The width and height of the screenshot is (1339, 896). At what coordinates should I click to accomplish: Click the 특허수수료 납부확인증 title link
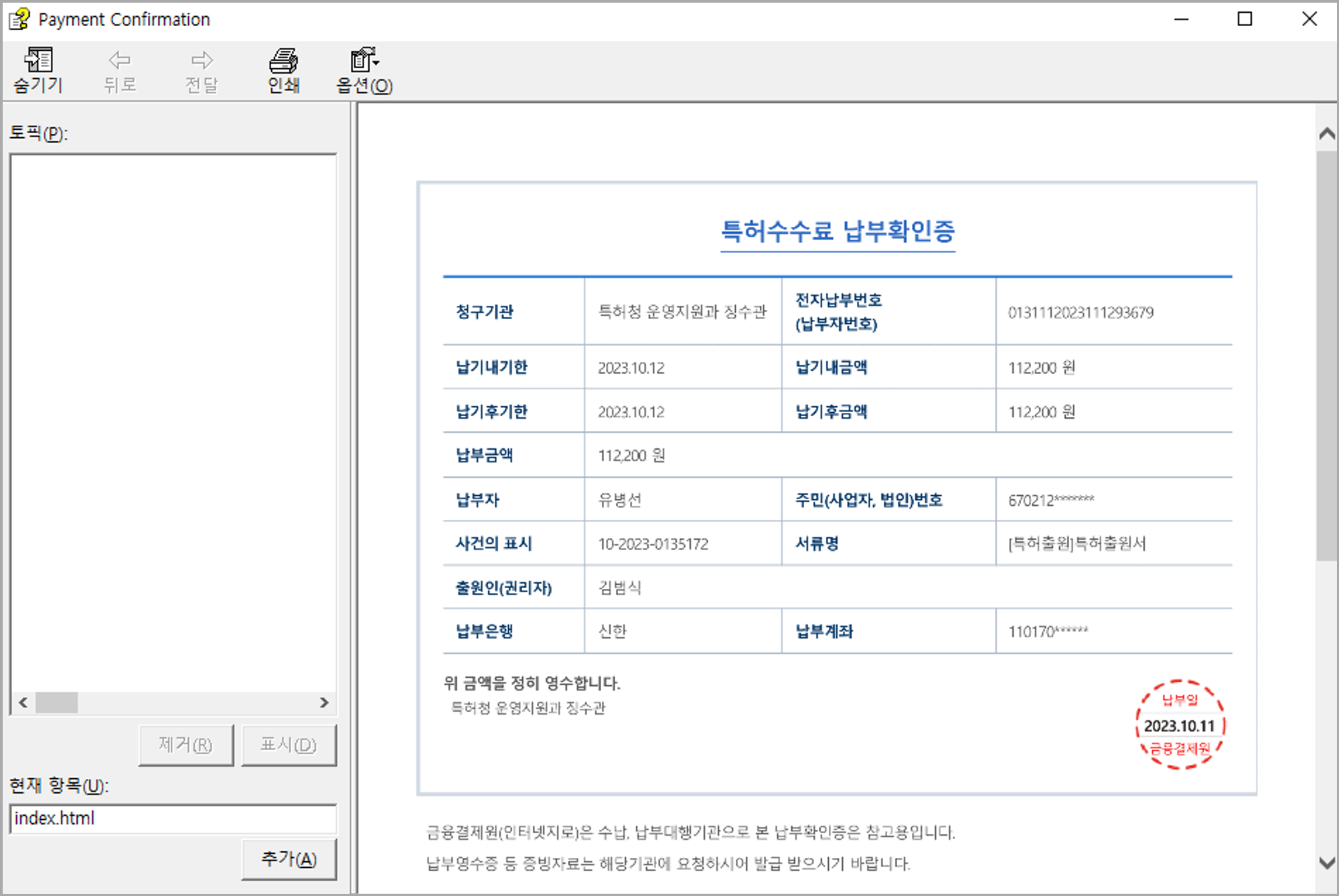point(838,232)
